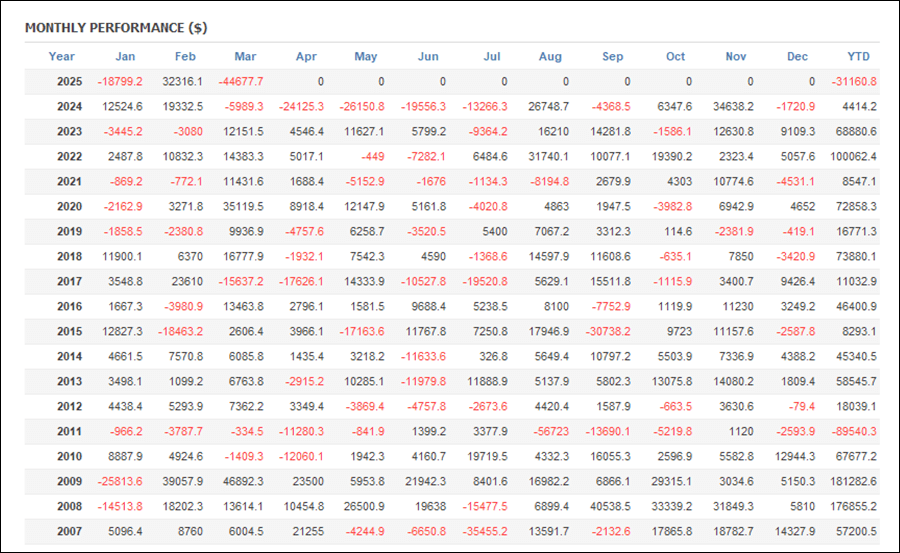This screenshot has width=900, height=553.
Task: Select the 2024 year row label
Action: (x=69, y=106)
